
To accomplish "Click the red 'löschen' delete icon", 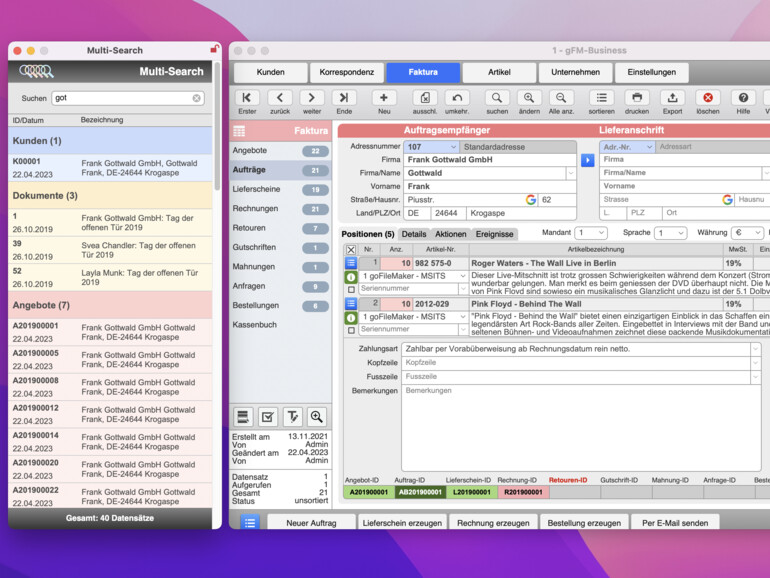I will [708, 98].
